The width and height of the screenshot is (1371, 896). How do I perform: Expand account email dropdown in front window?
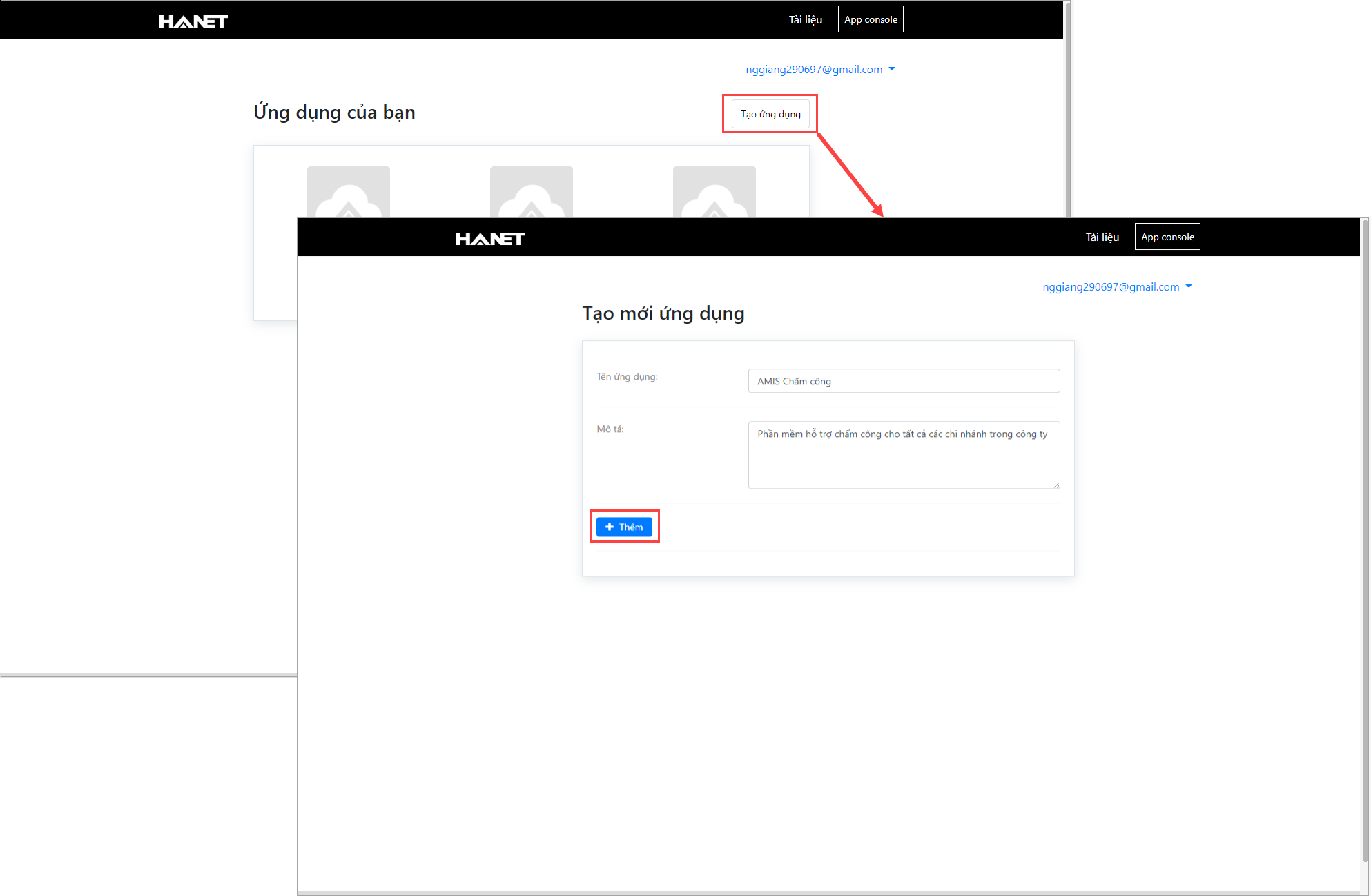click(x=1111, y=287)
